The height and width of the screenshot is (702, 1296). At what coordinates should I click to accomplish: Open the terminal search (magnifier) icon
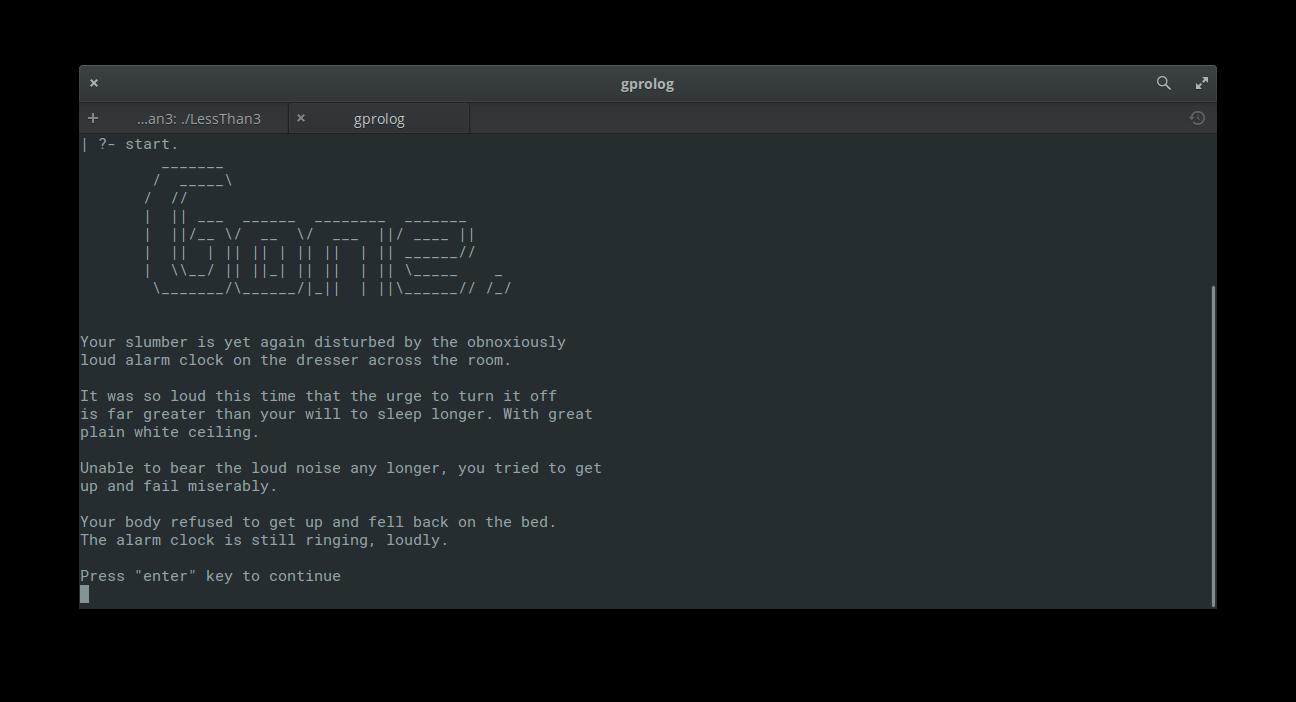click(x=1163, y=83)
